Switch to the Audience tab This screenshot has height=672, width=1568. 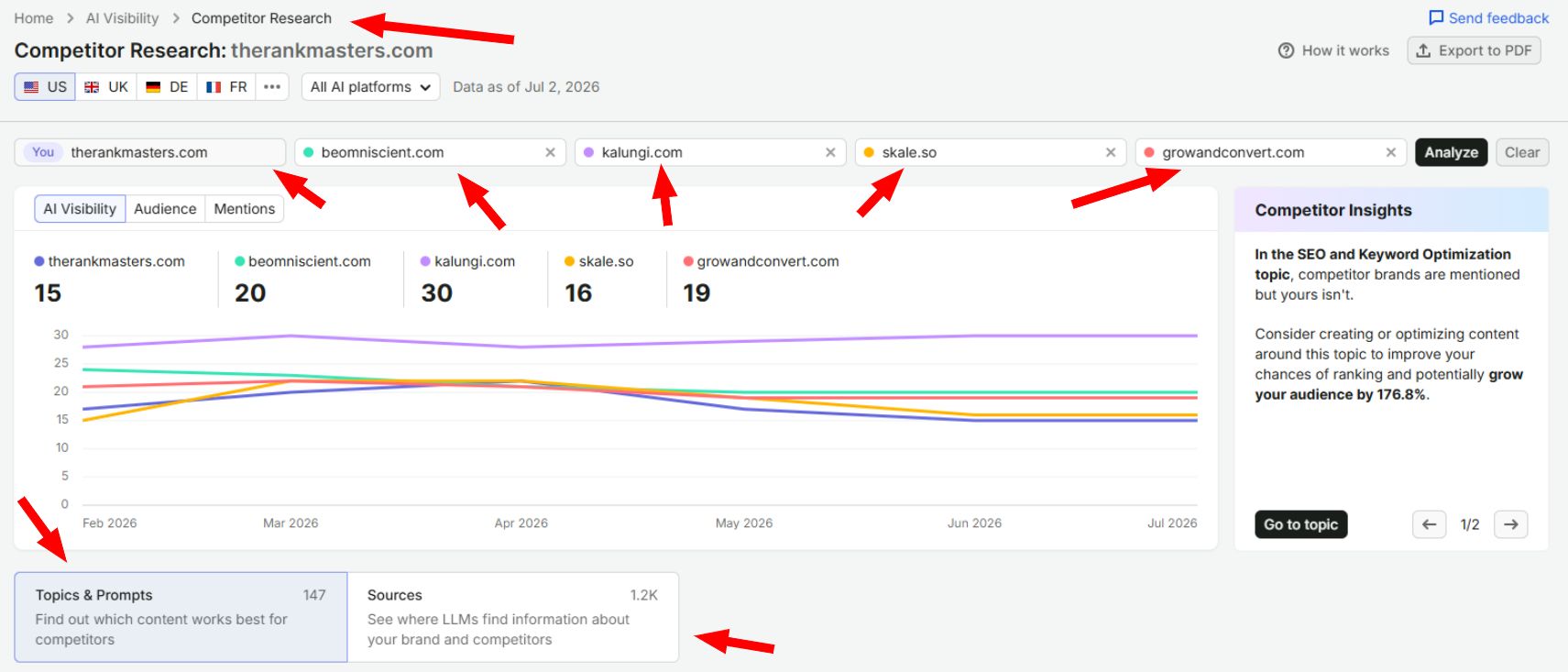(165, 209)
